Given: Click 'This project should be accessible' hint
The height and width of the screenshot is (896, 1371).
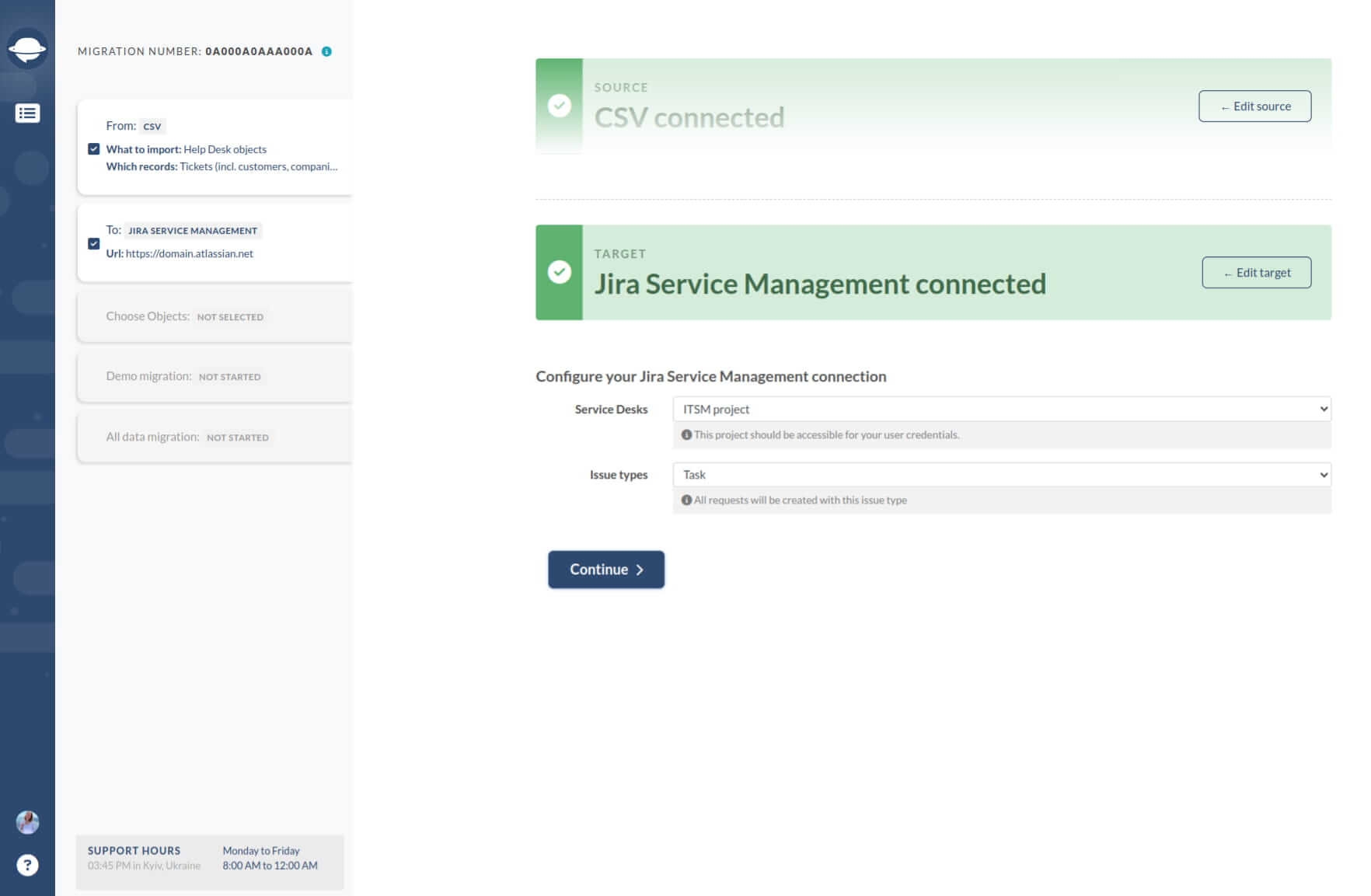Looking at the screenshot, I should tap(826, 435).
